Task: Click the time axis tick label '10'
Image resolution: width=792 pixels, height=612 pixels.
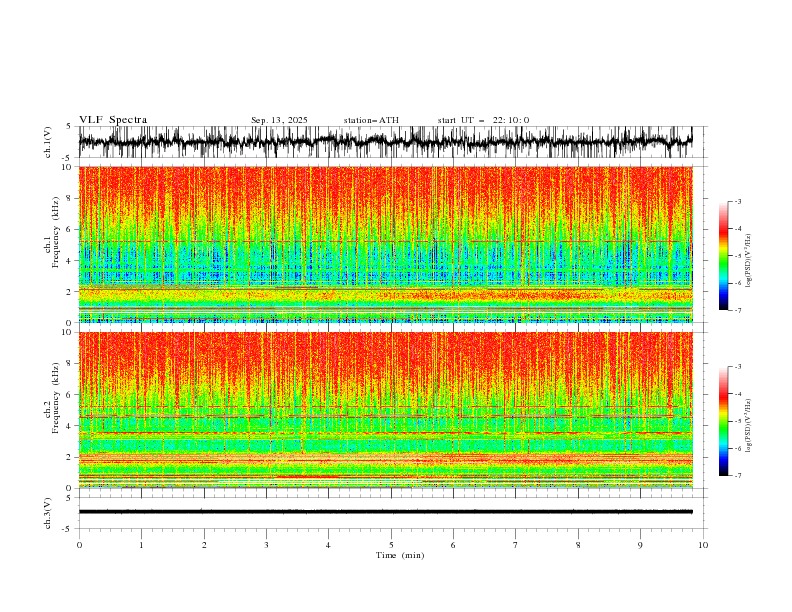Action: pyautogui.click(x=703, y=545)
